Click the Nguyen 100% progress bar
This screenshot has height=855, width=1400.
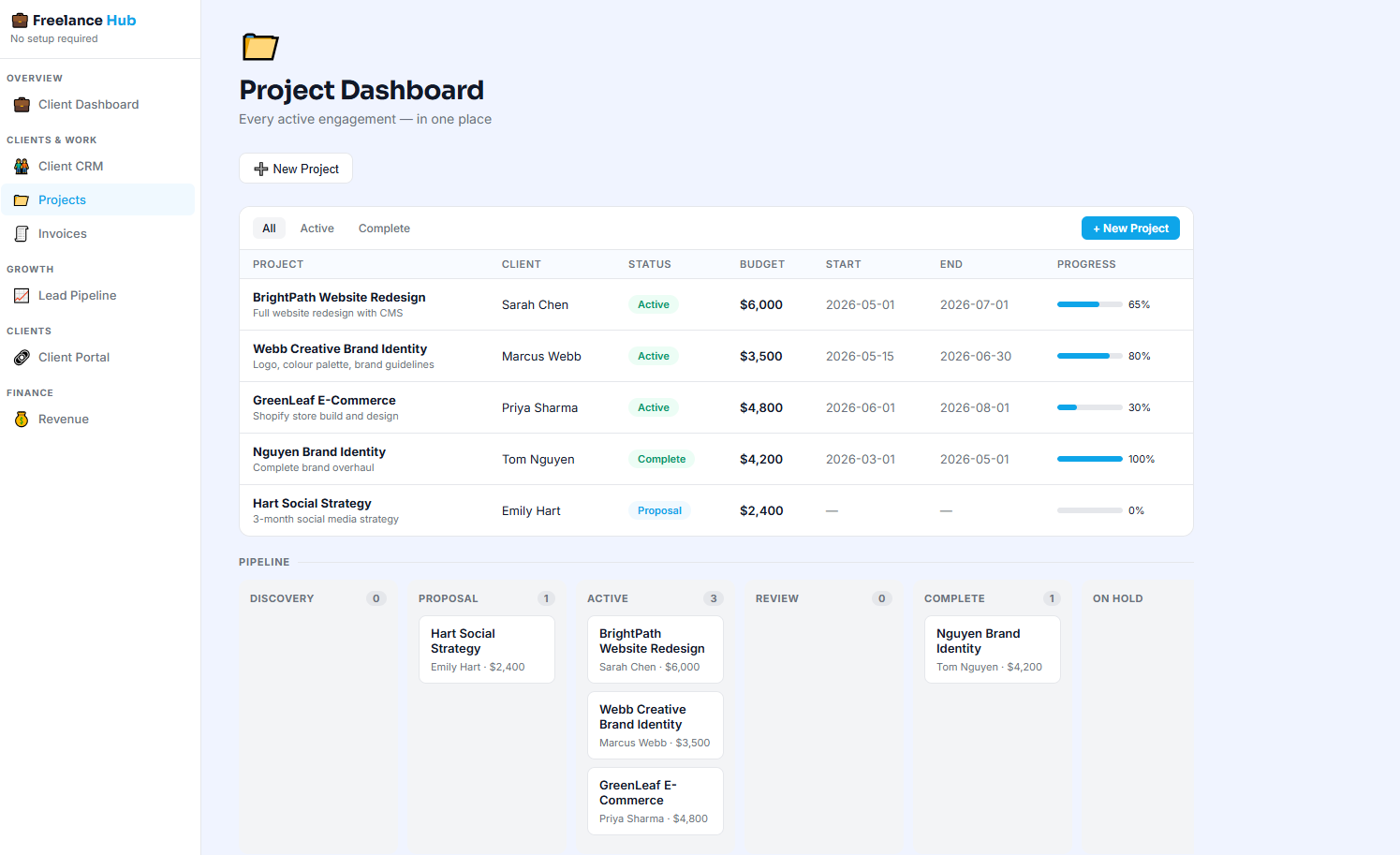pos(1090,459)
